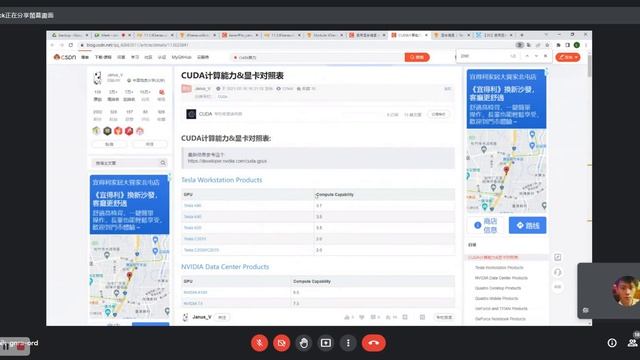
Task: Jump to Tesla Workstation Products in the outline
Action: click(499, 268)
